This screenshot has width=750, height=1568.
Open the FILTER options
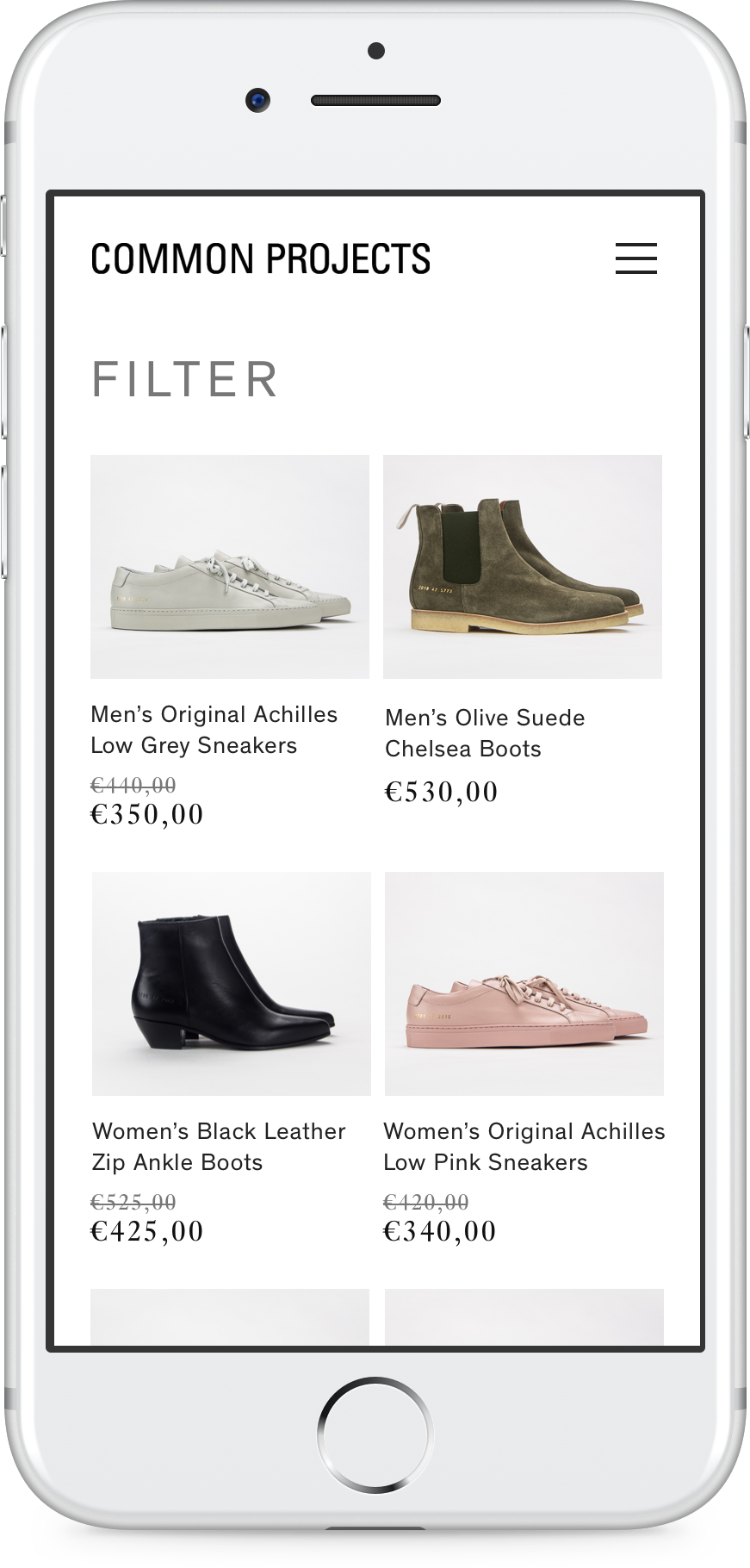[185, 380]
